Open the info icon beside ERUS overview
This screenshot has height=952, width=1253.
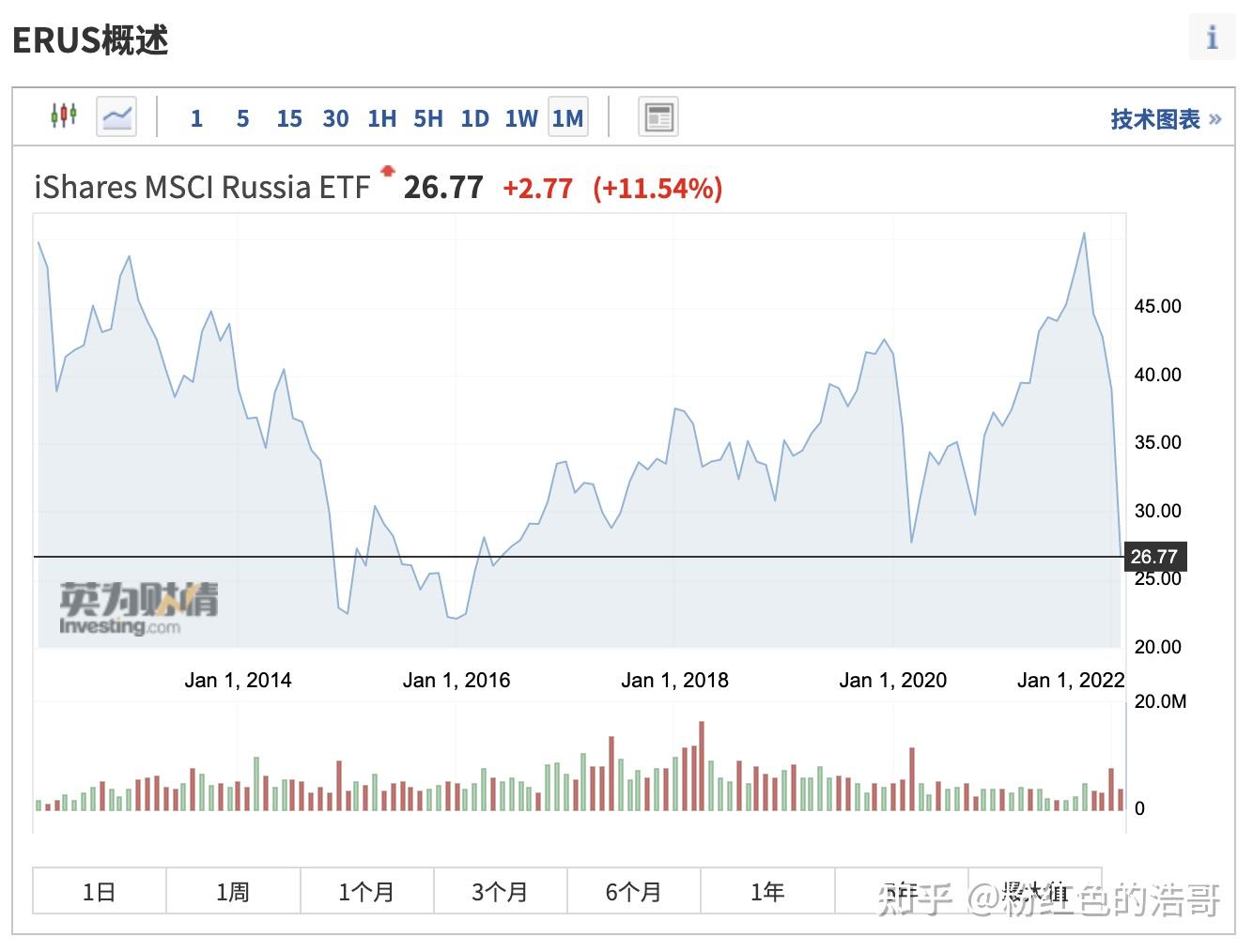point(1212,38)
